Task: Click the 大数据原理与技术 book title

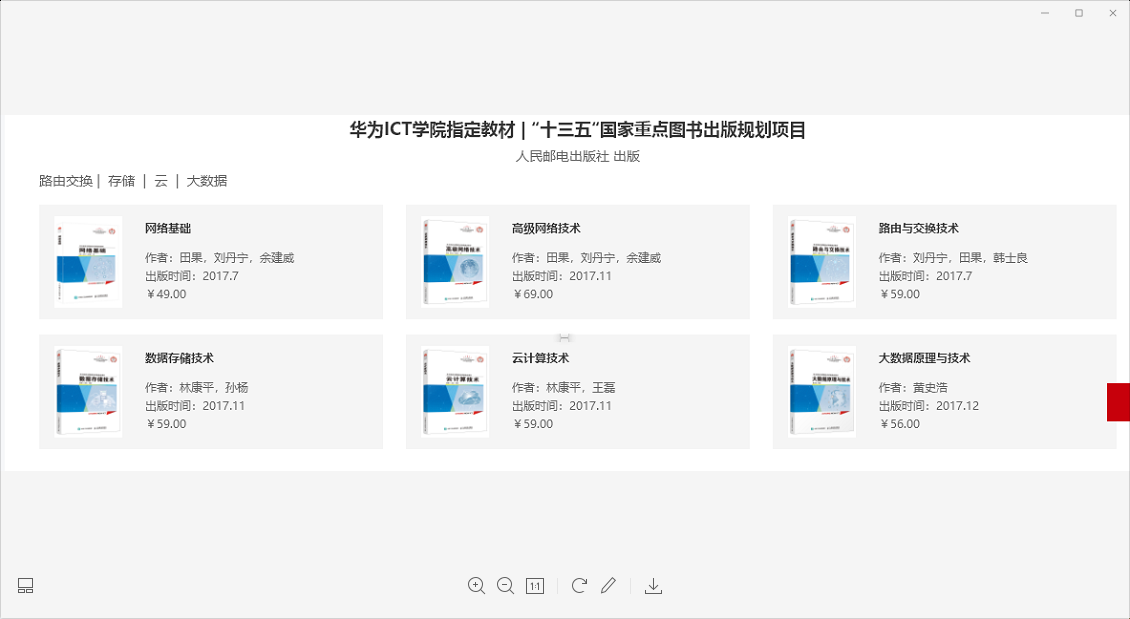Action: point(925,358)
